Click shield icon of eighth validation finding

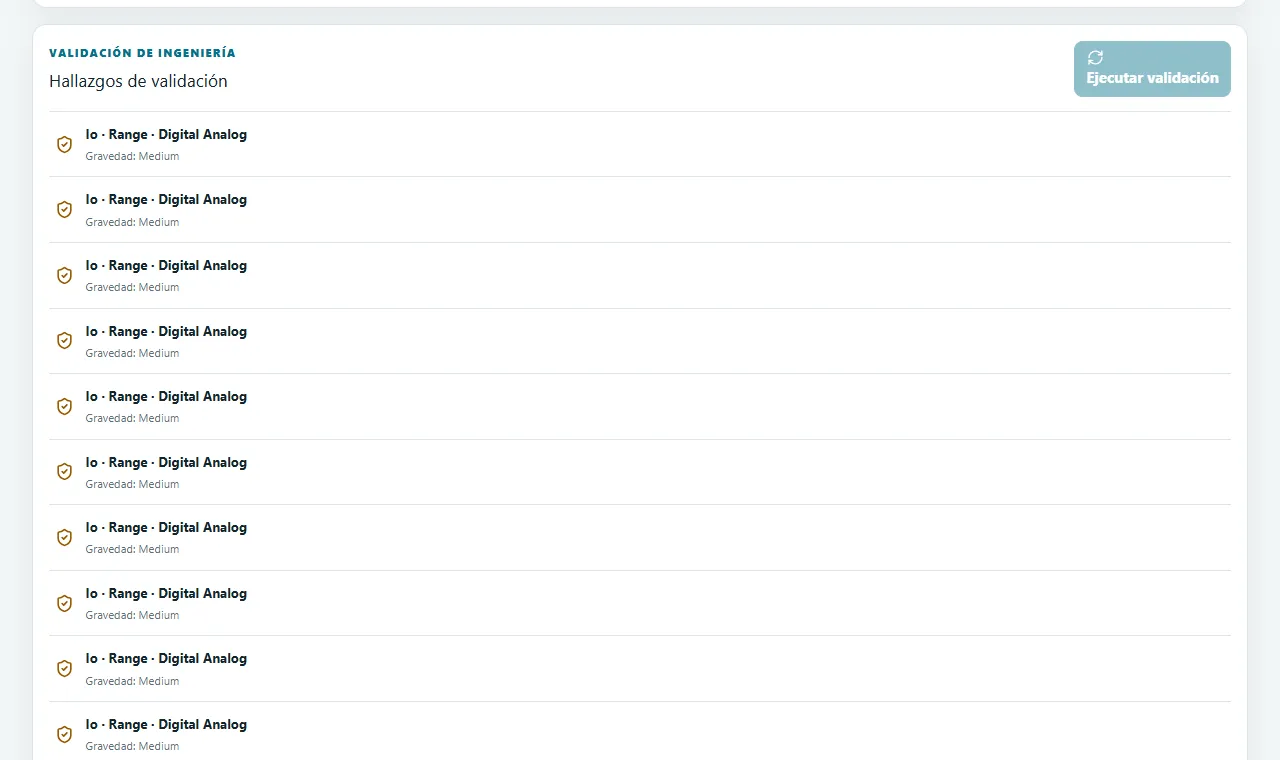[x=64, y=603]
